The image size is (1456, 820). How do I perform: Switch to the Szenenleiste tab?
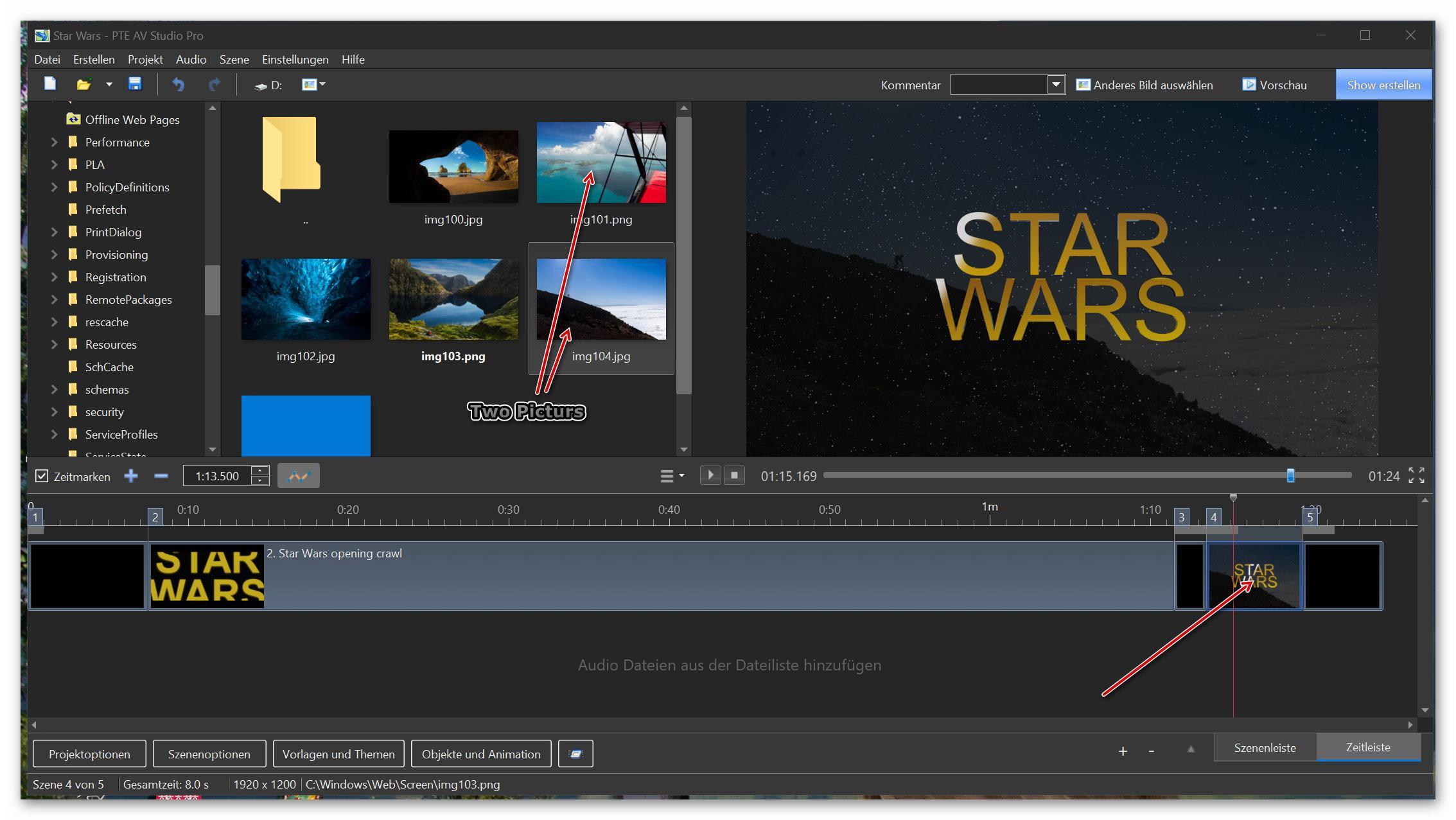tap(1264, 747)
